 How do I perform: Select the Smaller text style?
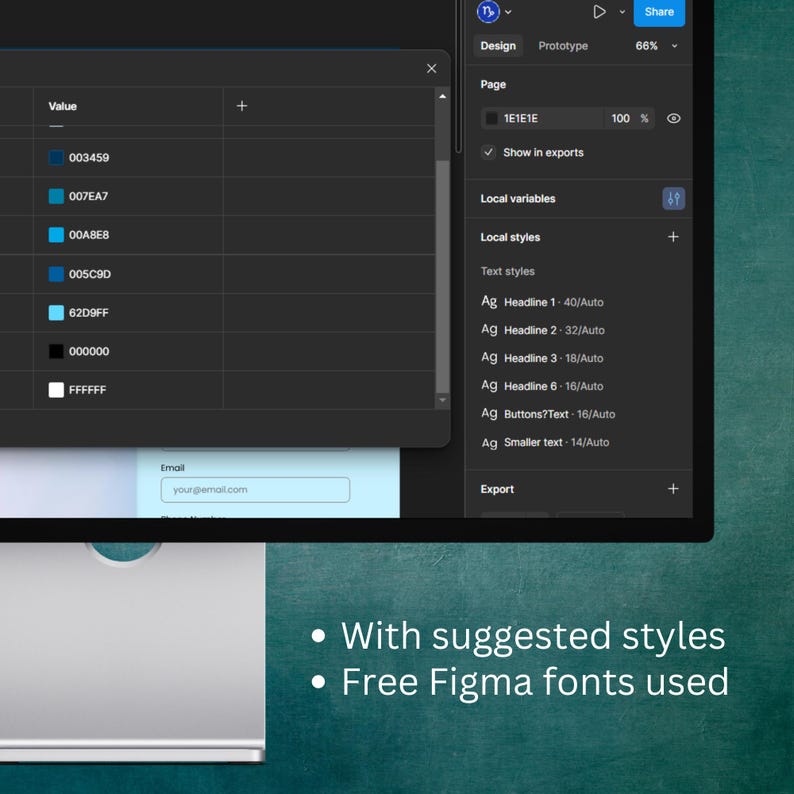coord(545,443)
